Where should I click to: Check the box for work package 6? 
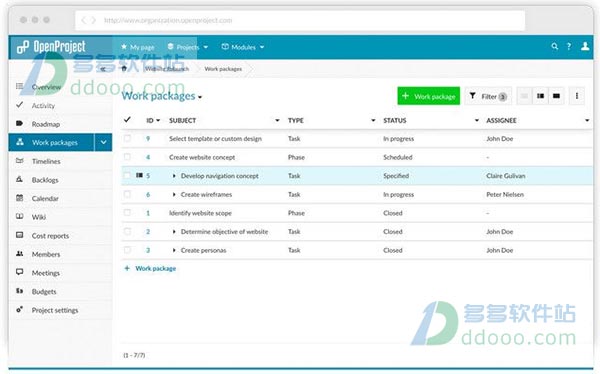(x=127, y=194)
